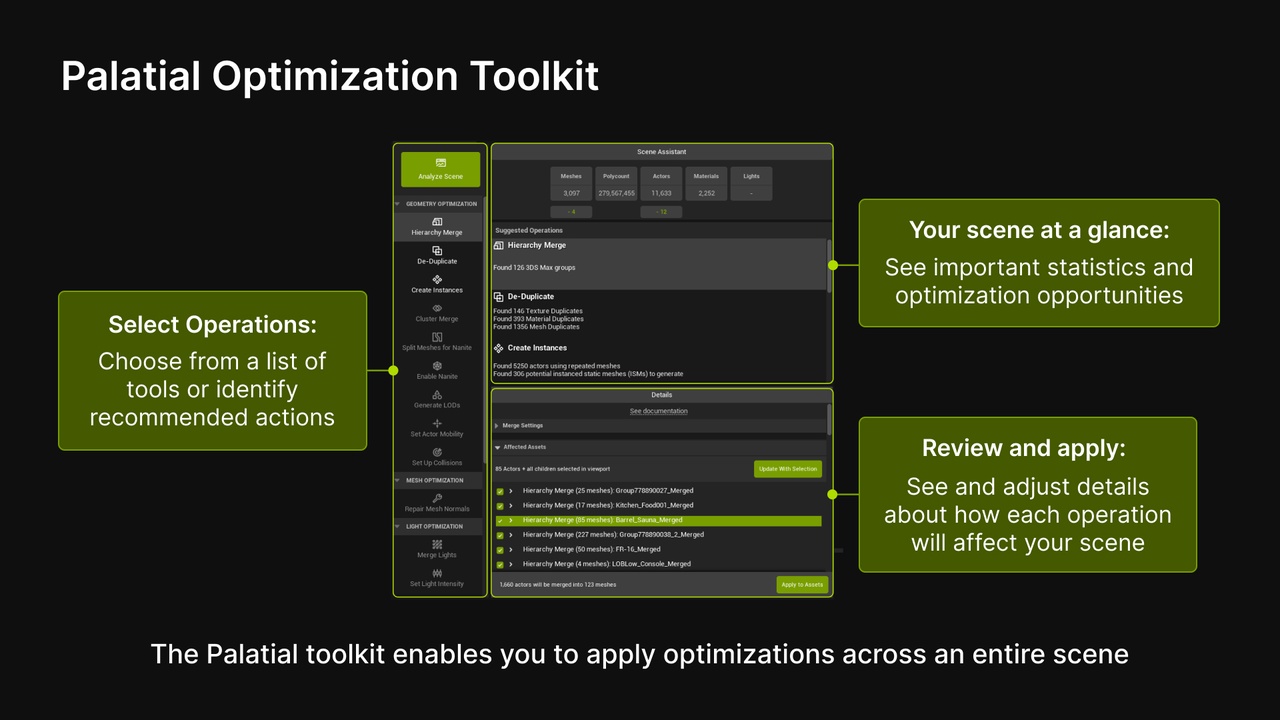Select the Set Light Intensity tool
Screen dimensions: 1280x720
(x=437, y=578)
